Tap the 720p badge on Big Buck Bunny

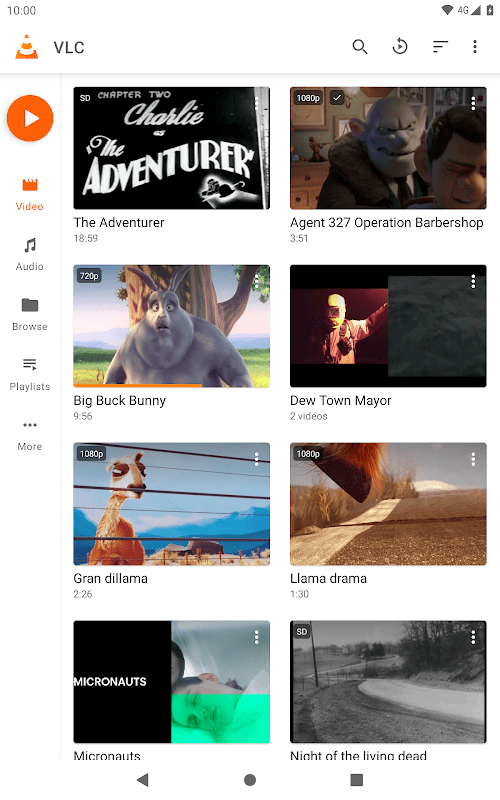[x=89, y=276]
